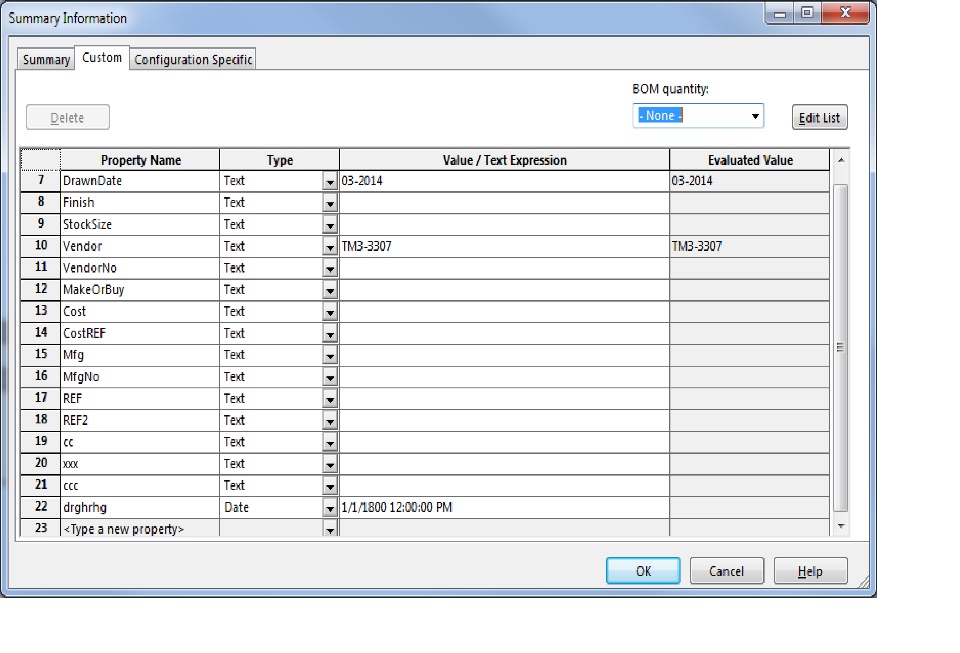
Task: Switch to the Summary tab
Action: click(x=46, y=59)
